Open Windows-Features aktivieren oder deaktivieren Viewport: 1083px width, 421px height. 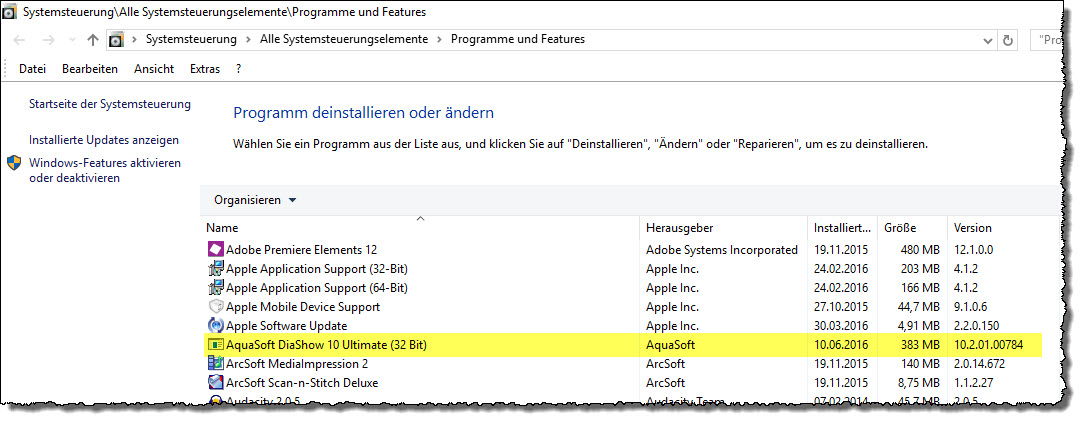[x=104, y=170]
